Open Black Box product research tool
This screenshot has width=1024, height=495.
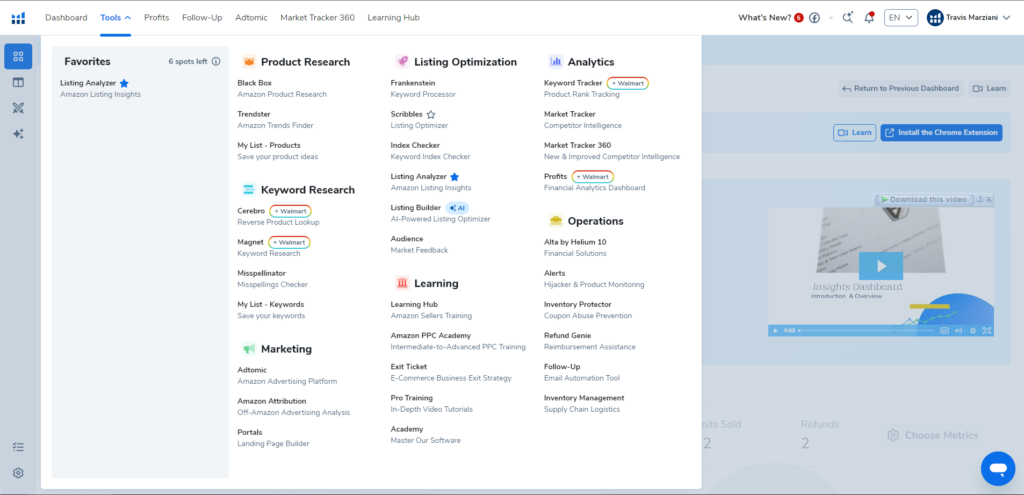pos(282,89)
